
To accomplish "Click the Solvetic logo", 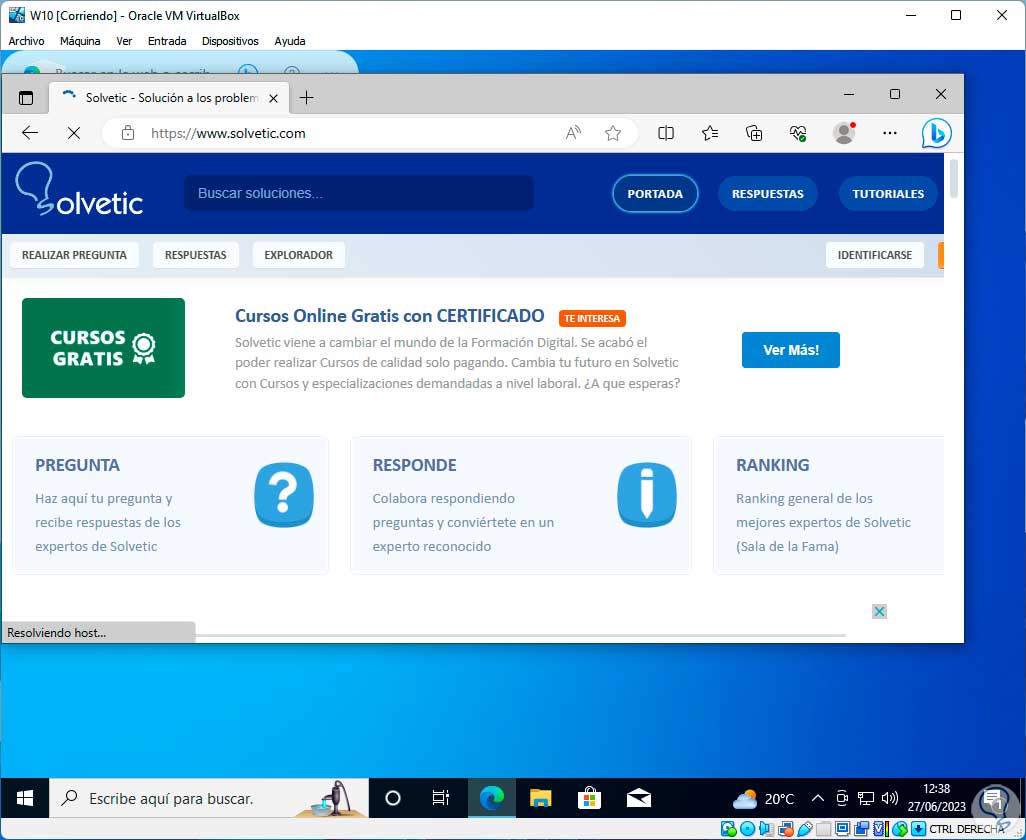I will 79,190.
